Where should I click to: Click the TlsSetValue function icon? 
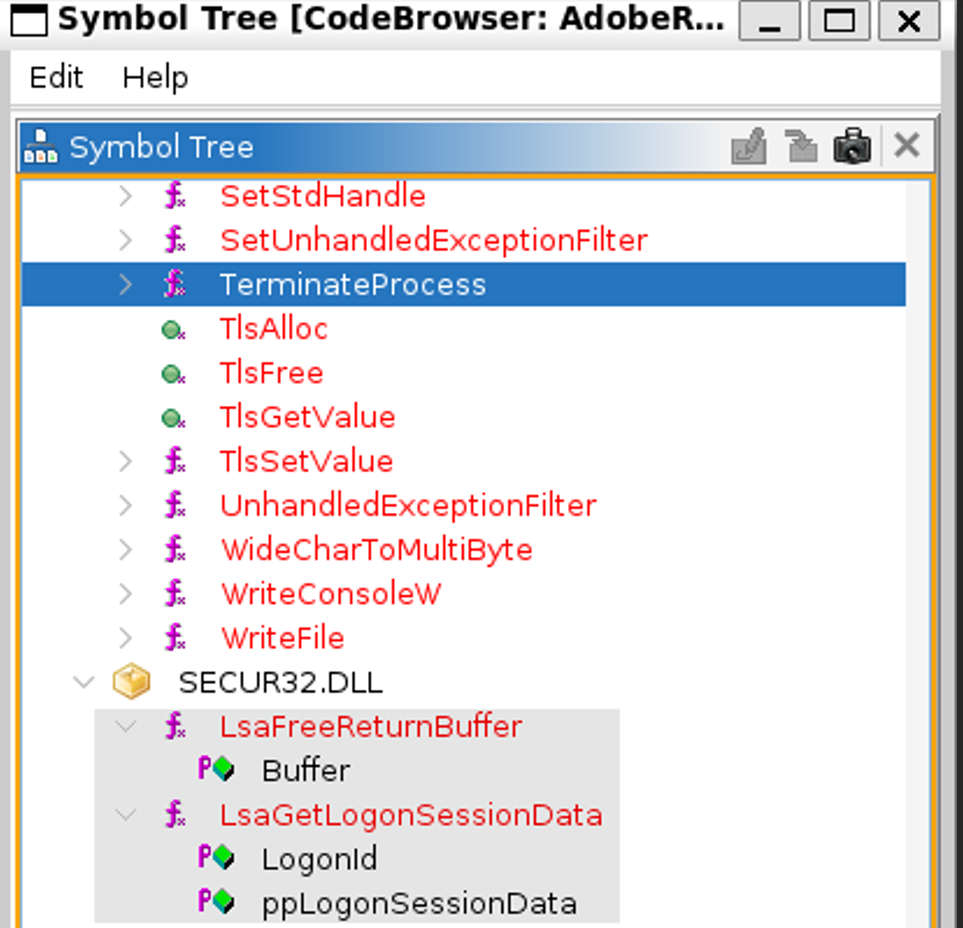point(174,461)
